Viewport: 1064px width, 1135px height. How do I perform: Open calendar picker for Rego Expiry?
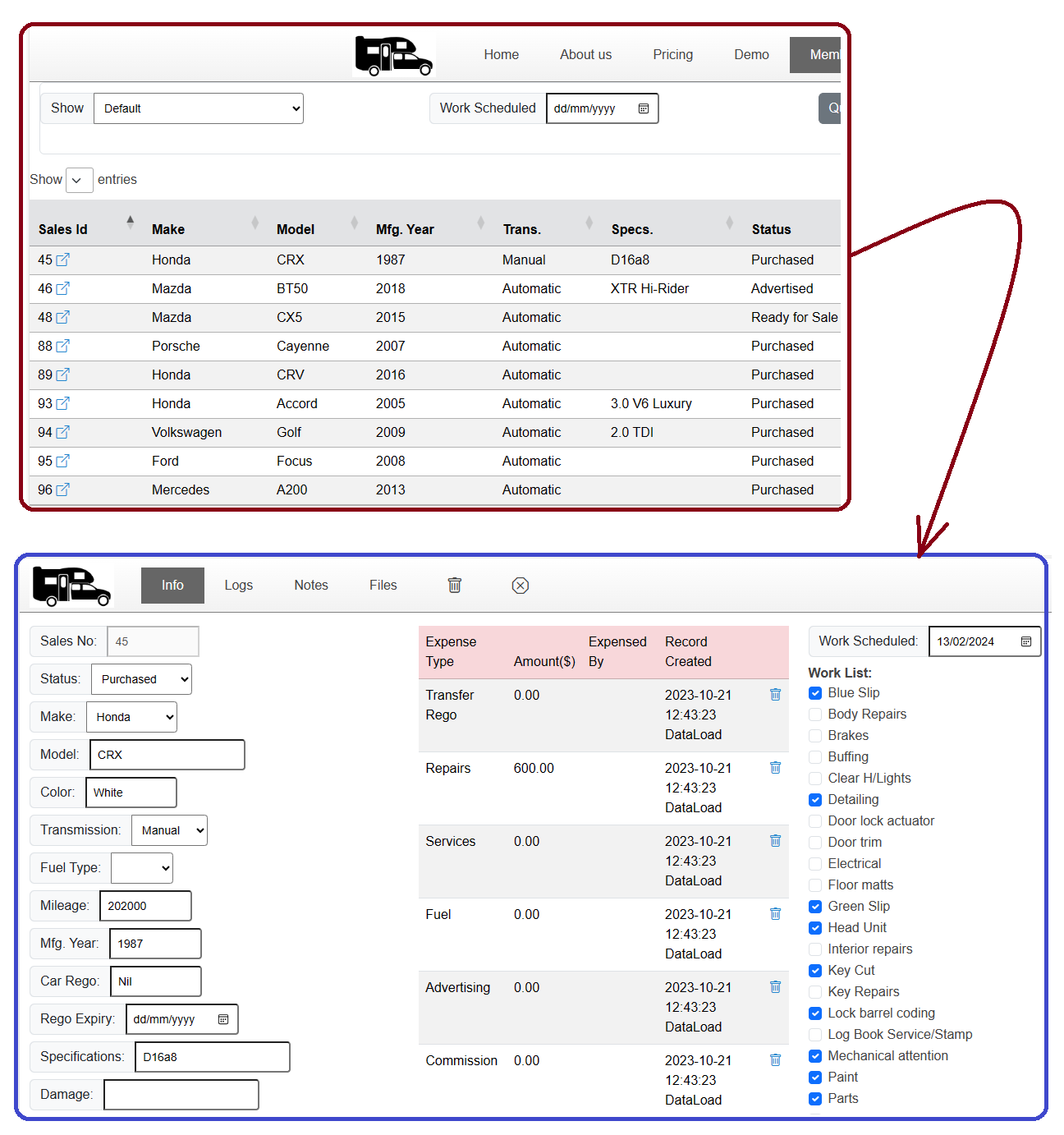point(223,1019)
